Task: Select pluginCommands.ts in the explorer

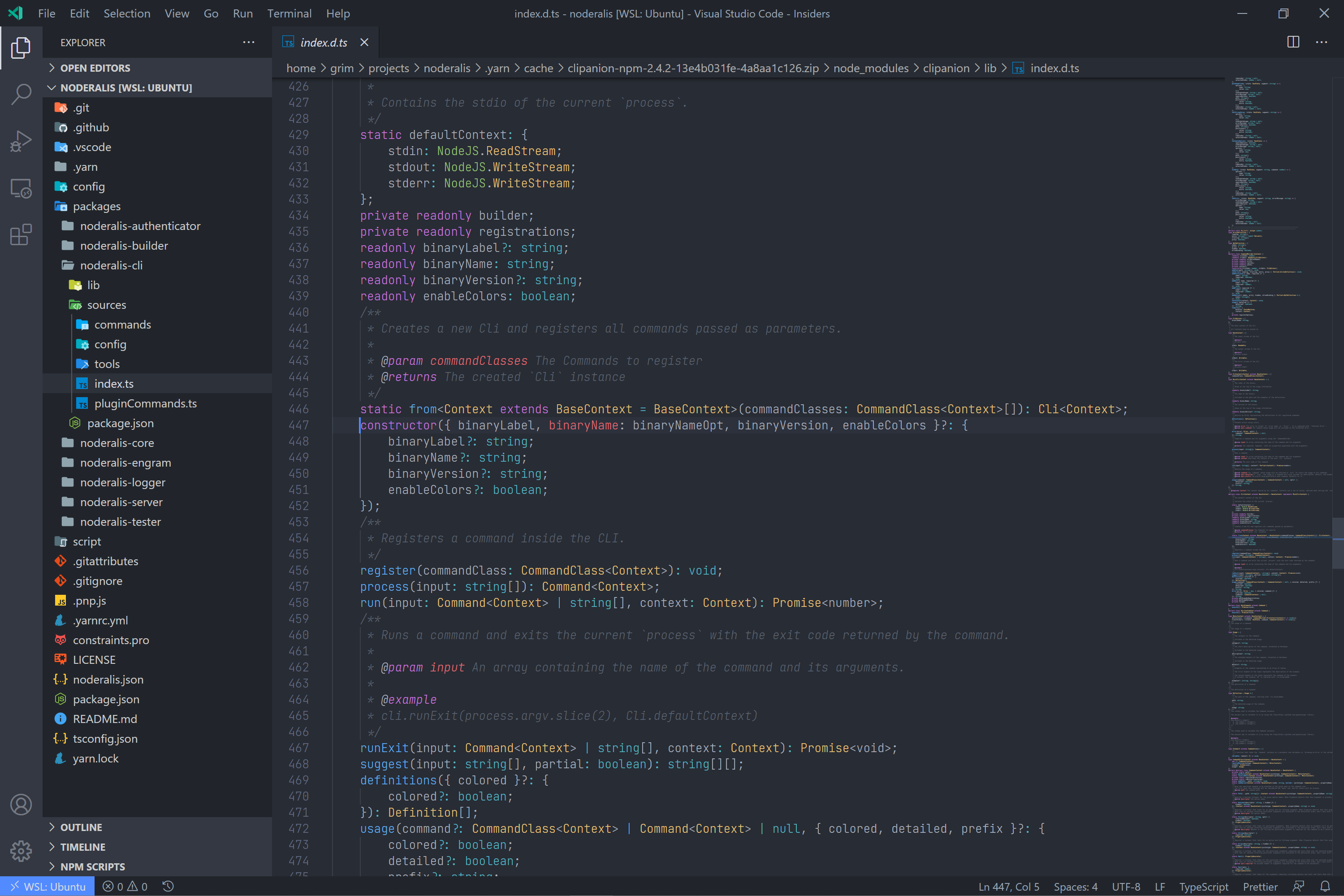Action: coord(145,403)
